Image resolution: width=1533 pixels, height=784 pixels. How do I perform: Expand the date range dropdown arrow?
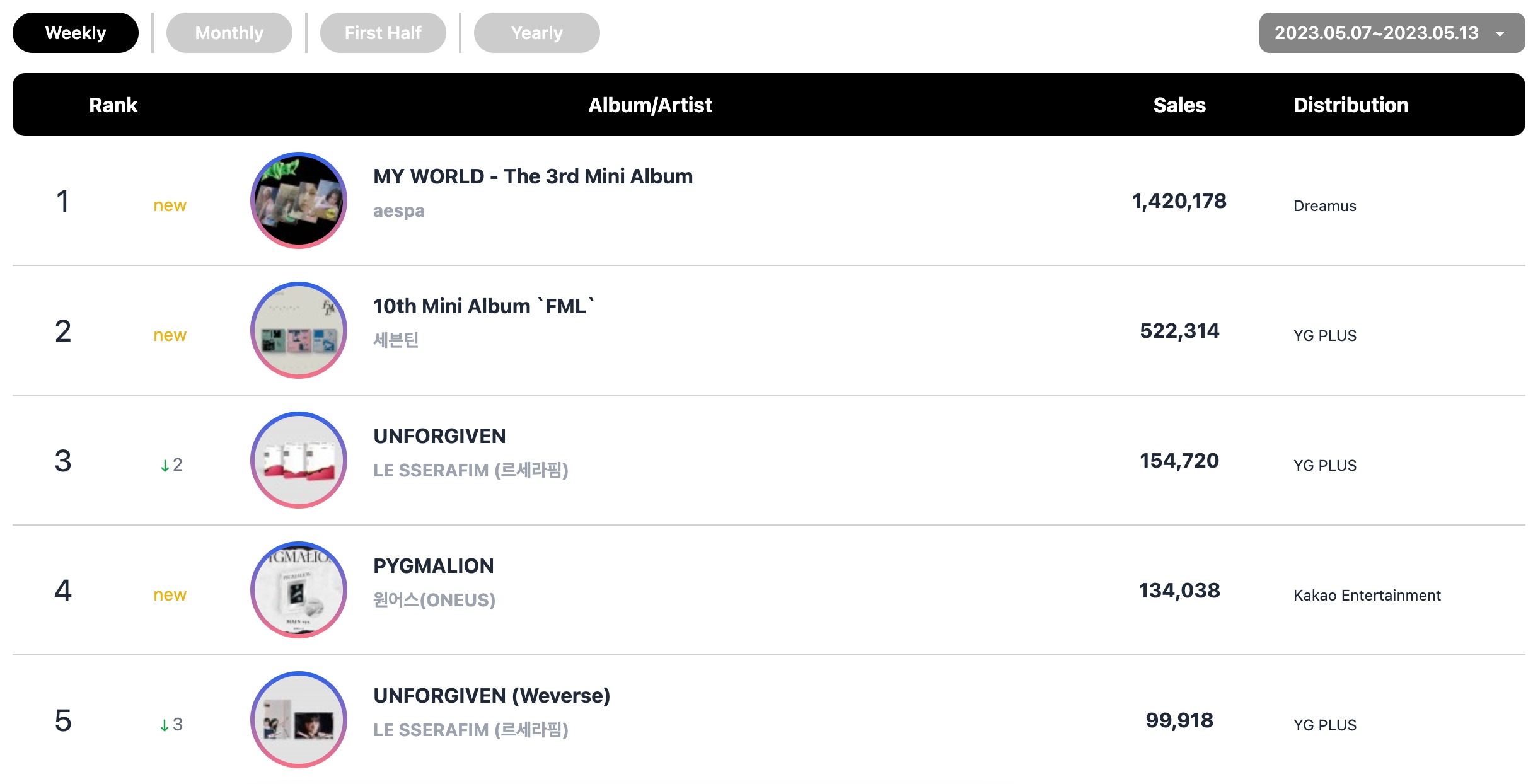[x=1500, y=34]
